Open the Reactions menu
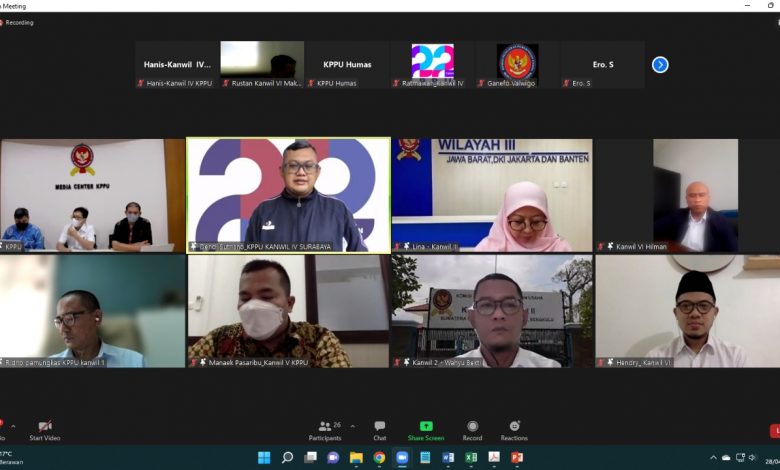Viewport: 780px width, 470px height. (x=514, y=427)
